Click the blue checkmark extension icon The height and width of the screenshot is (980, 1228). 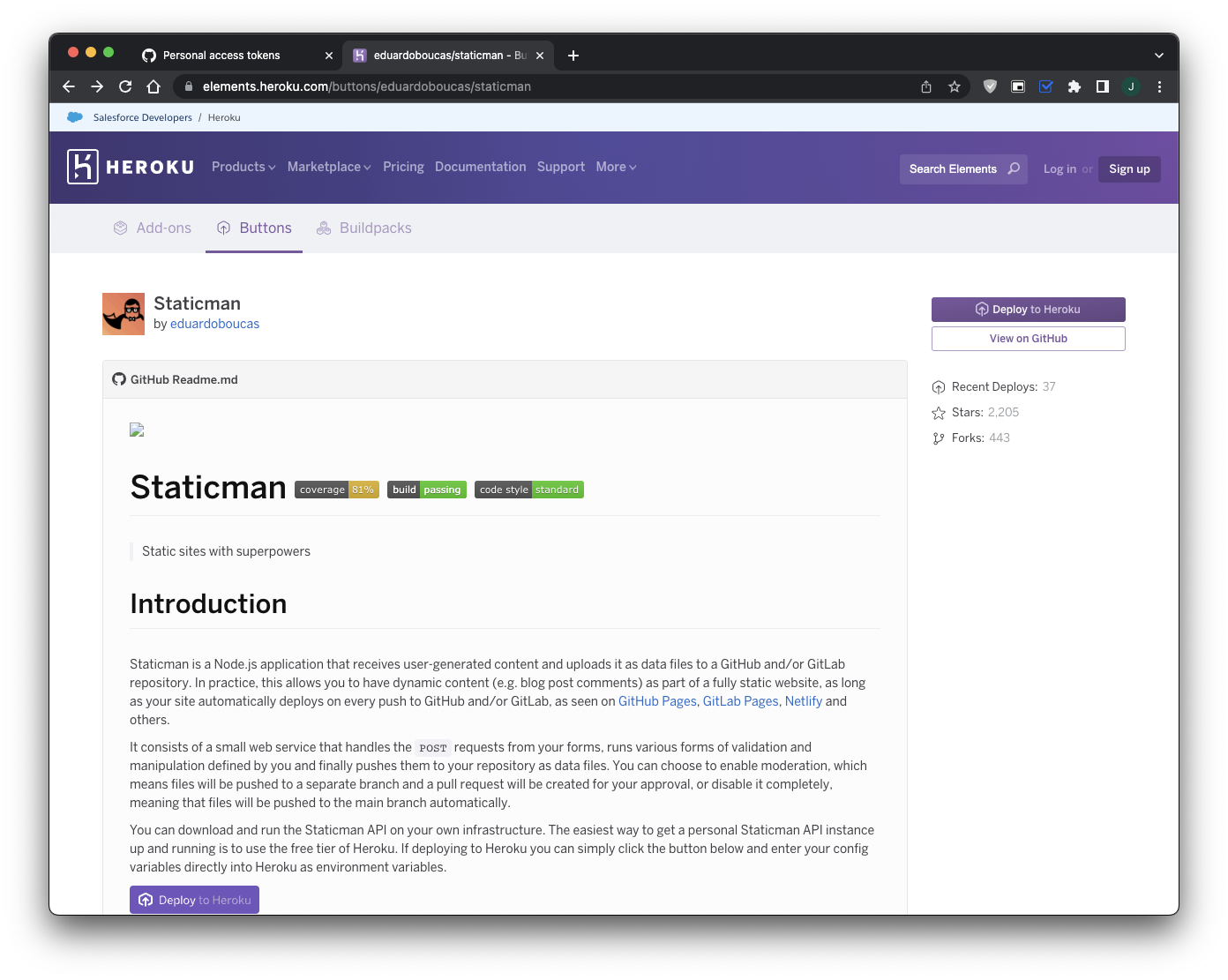tap(1046, 86)
